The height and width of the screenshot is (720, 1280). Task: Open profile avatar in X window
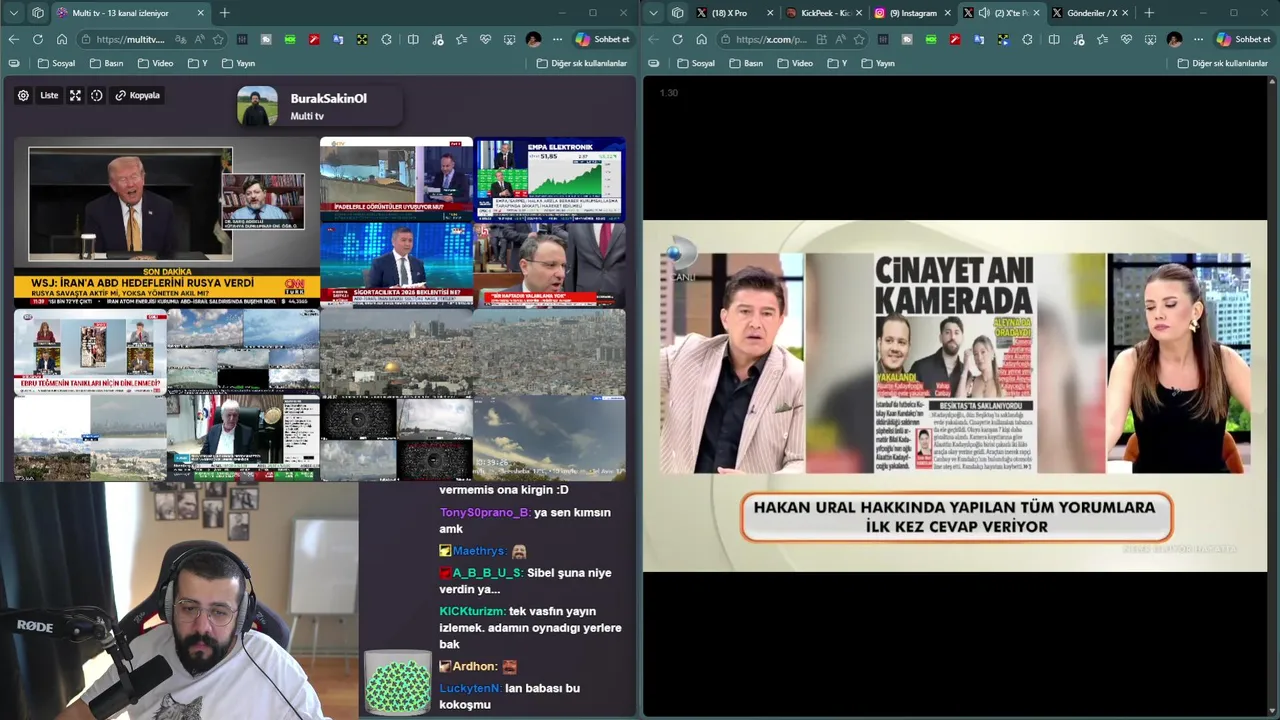coord(1174,39)
